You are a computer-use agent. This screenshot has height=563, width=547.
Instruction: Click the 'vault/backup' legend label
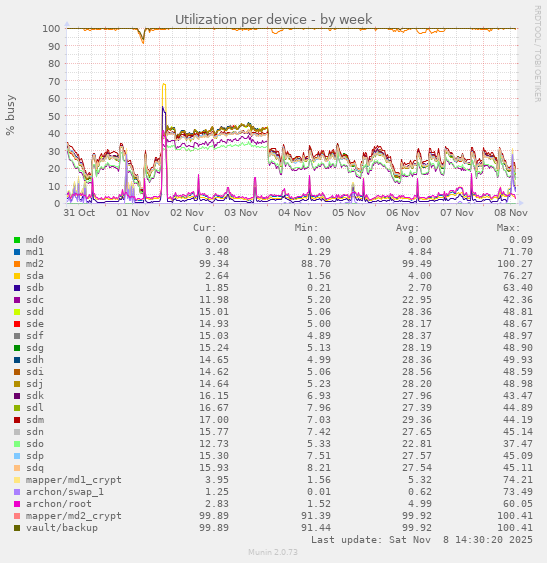pos(62,528)
